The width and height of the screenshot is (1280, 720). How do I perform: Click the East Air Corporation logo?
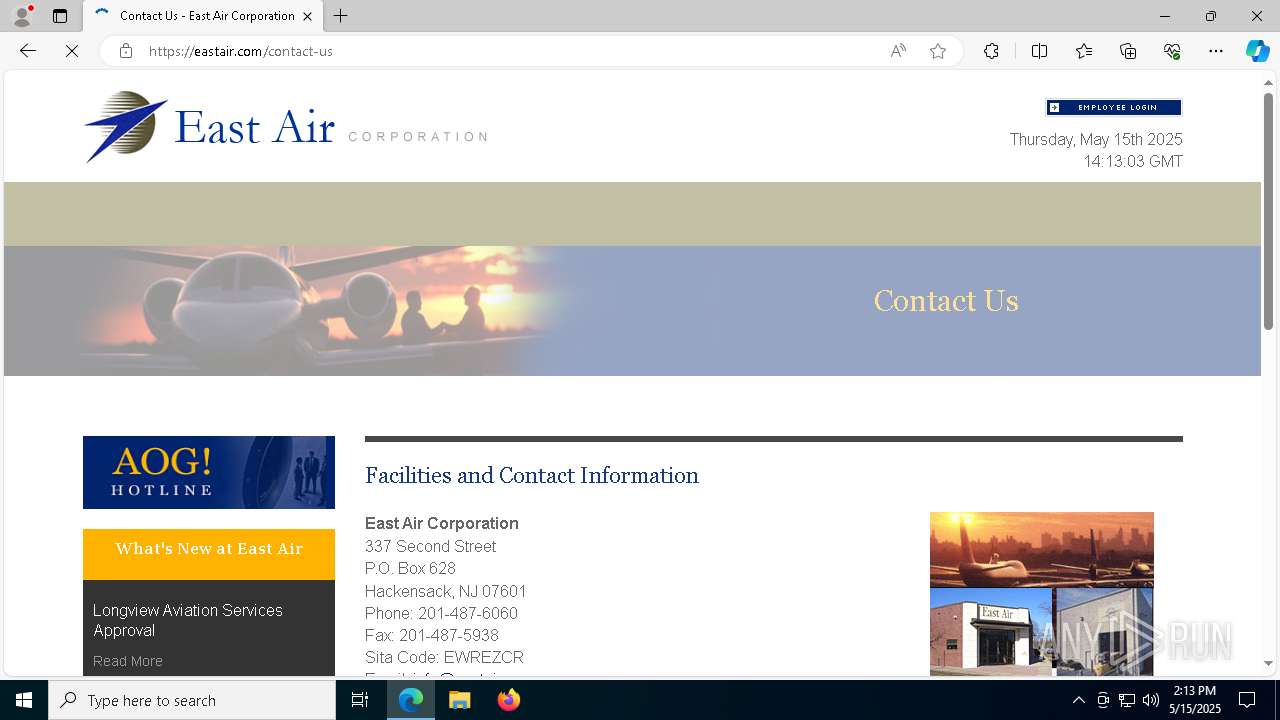286,127
